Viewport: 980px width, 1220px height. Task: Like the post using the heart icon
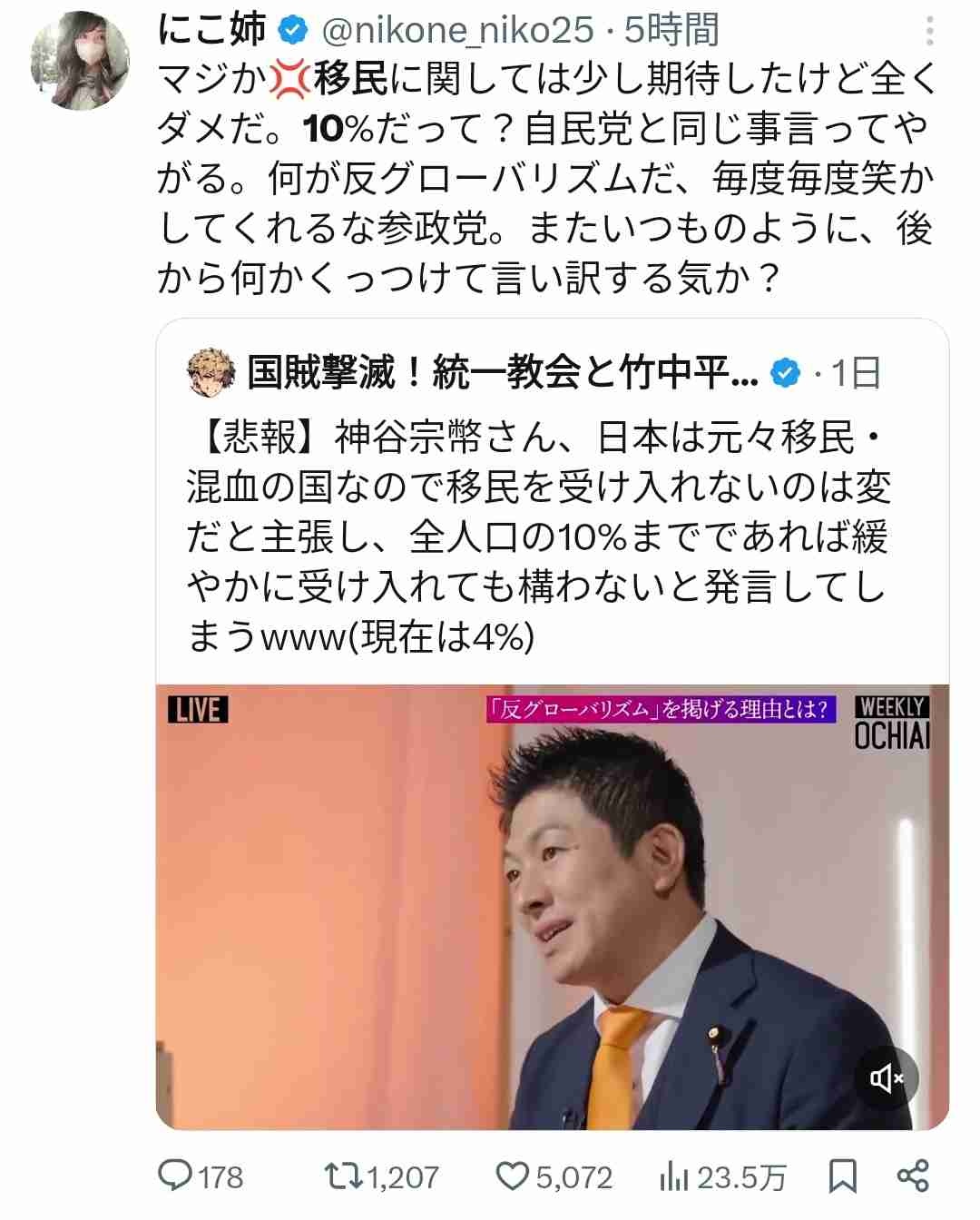coord(513,1176)
